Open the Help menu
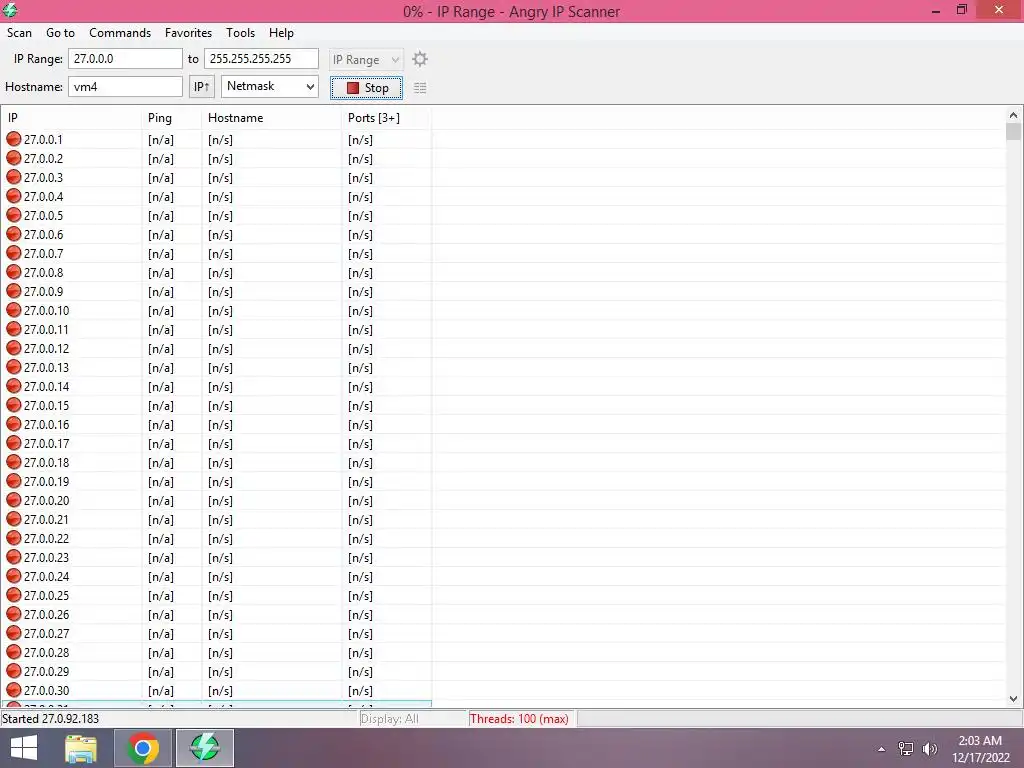Screen dimensions: 1024x768 (x=281, y=33)
